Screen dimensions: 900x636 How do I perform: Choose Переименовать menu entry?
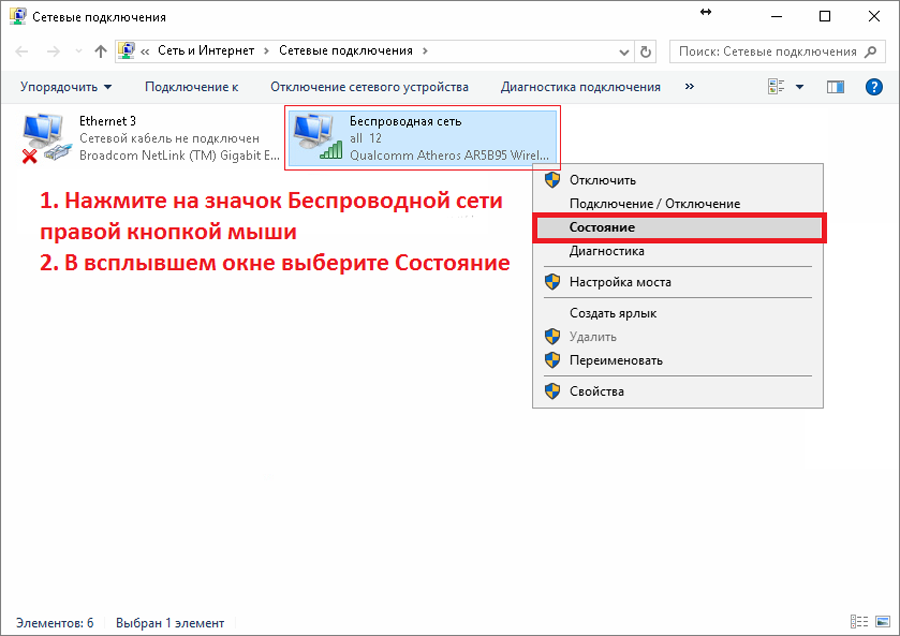(678, 360)
